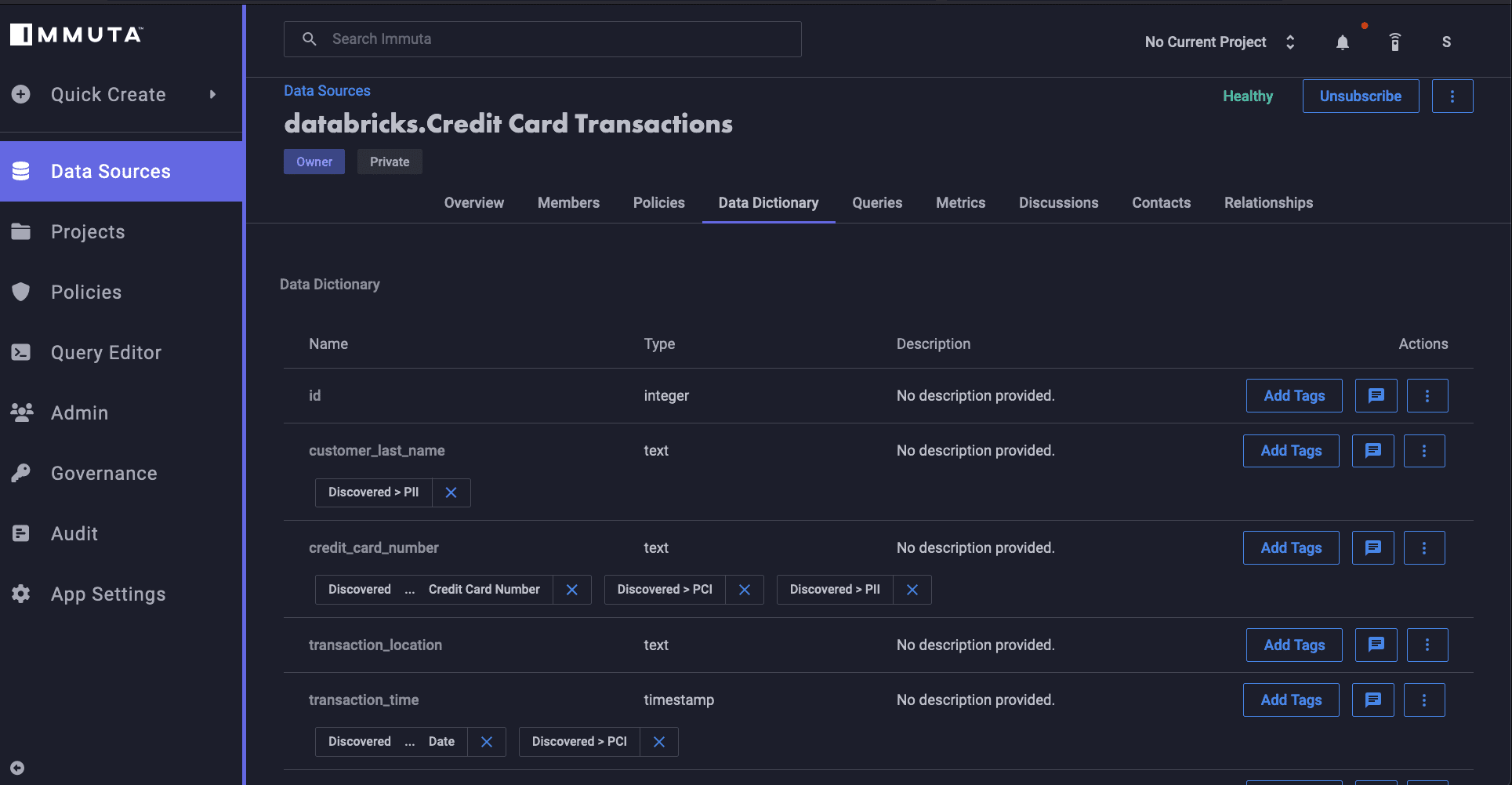This screenshot has height=785, width=1512.
Task: Open comments for transaction_time column
Action: (1373, 700)
